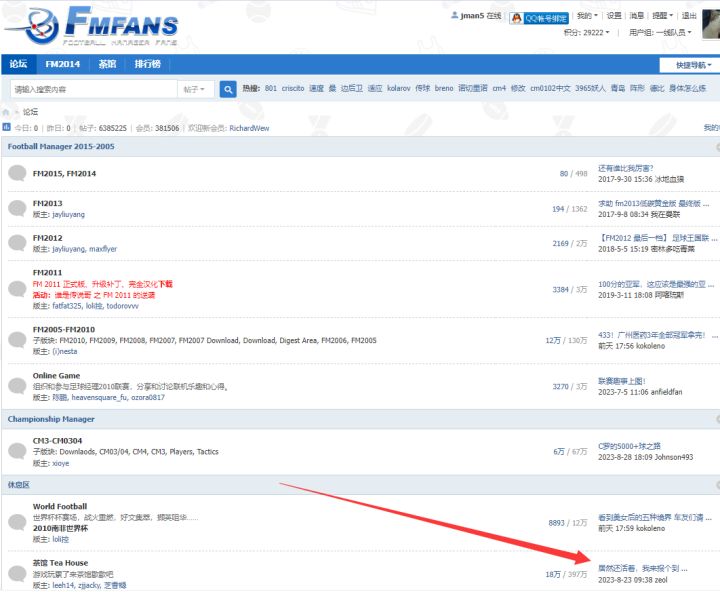Click the speech bubble icon for FM2012

(x=17, y=243)
